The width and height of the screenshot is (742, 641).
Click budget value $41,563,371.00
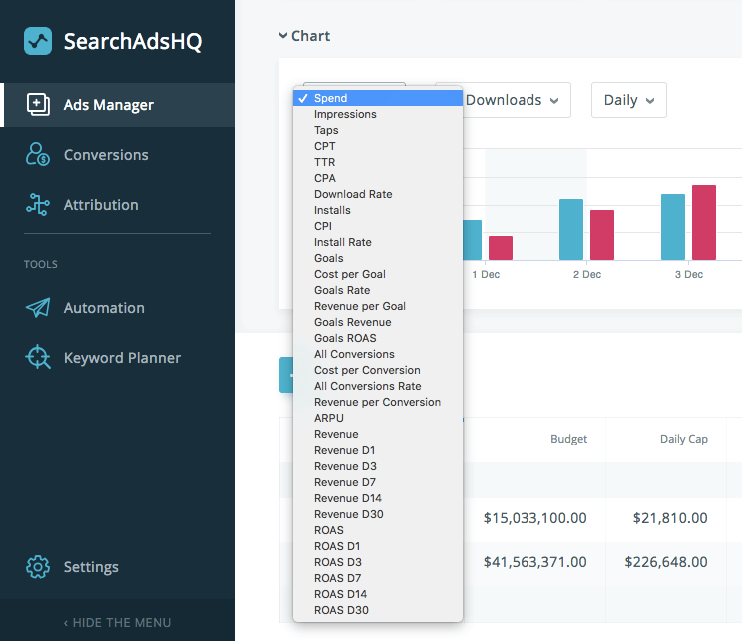535,562
